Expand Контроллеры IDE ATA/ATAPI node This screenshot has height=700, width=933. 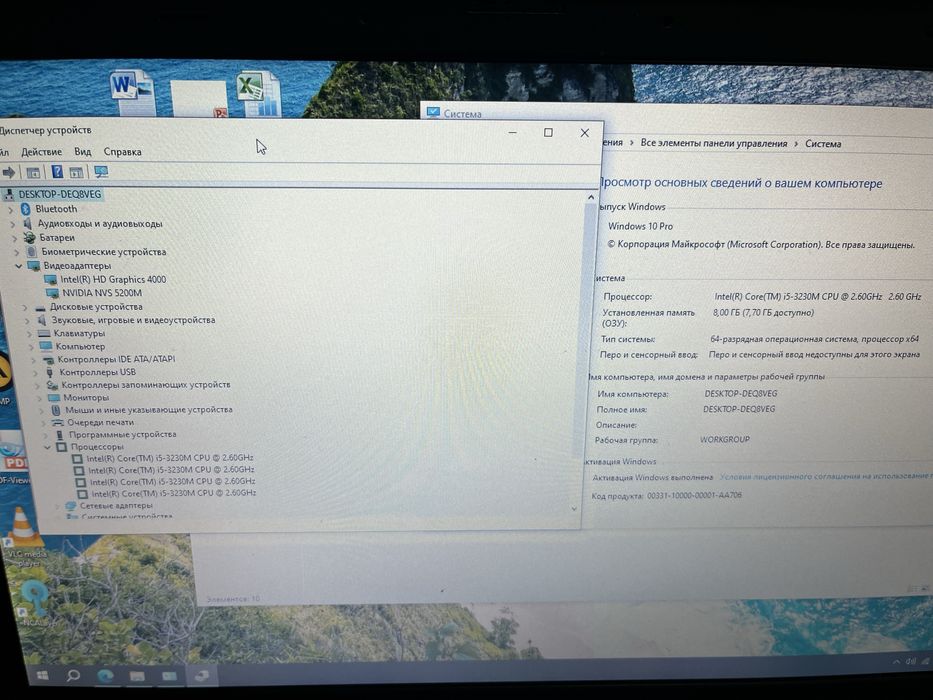[x=33, y=360]
